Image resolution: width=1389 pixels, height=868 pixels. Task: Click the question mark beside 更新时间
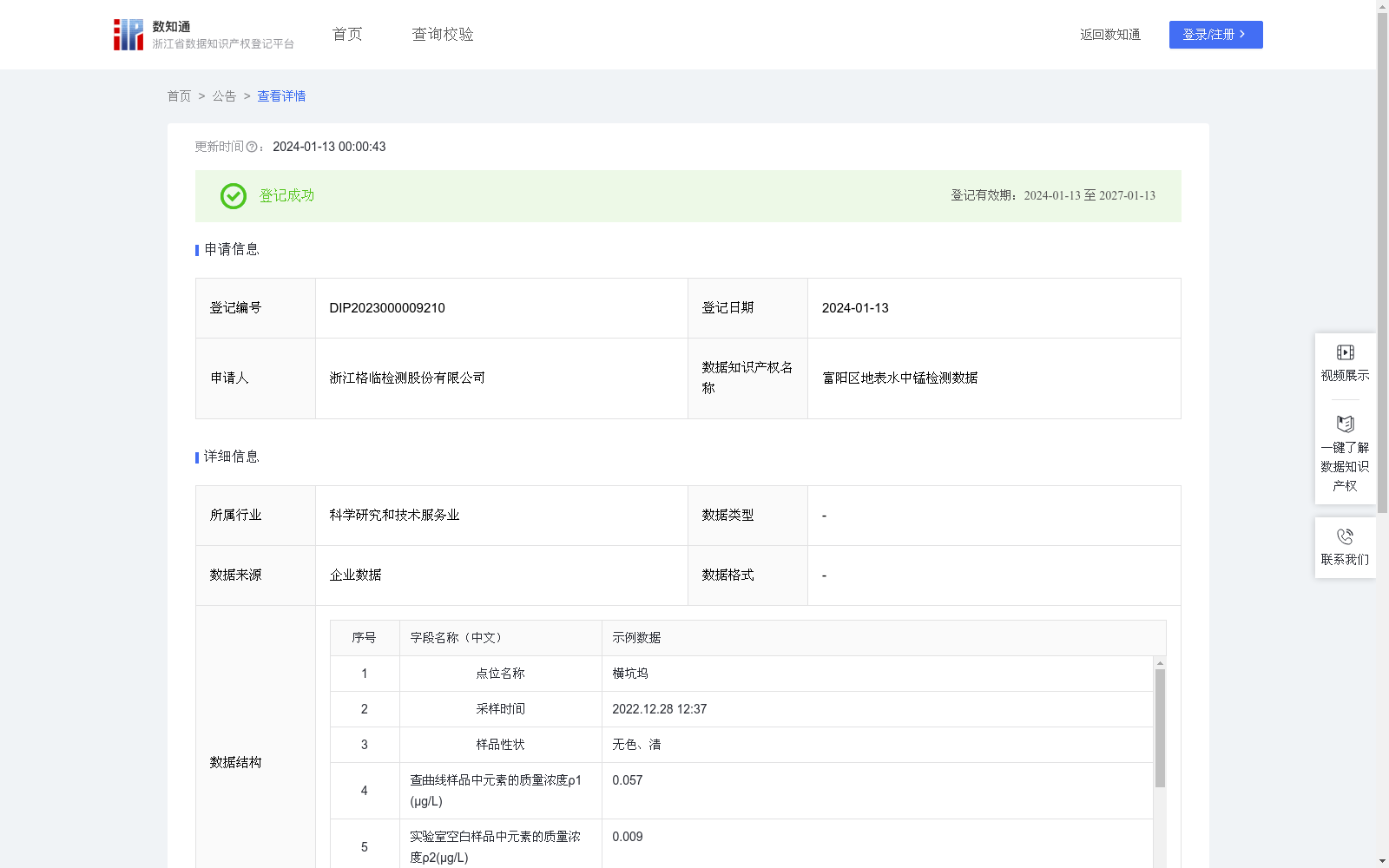pyautogui.click(x=252, y=147)
